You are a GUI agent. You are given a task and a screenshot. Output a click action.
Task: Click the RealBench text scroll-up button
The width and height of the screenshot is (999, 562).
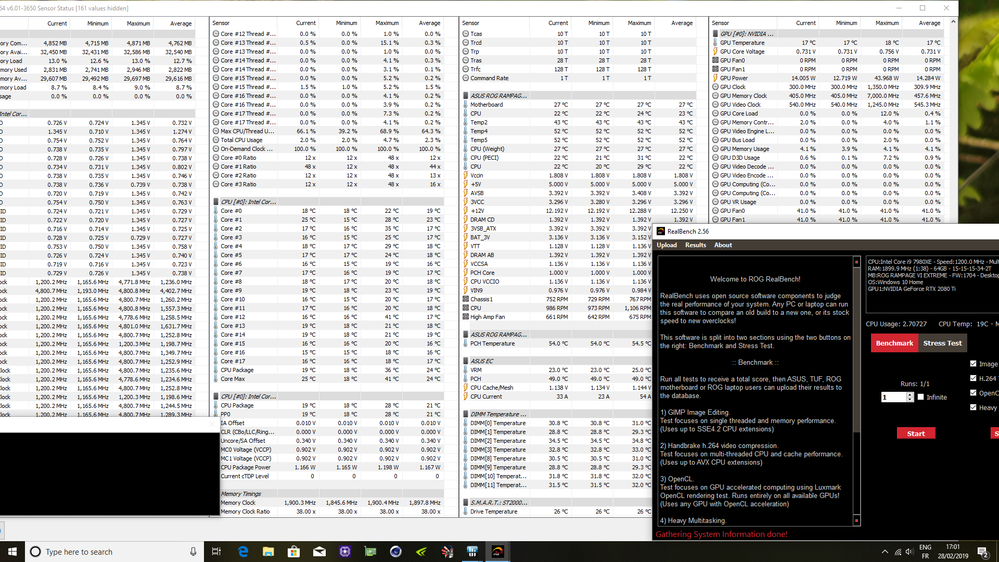856,261
